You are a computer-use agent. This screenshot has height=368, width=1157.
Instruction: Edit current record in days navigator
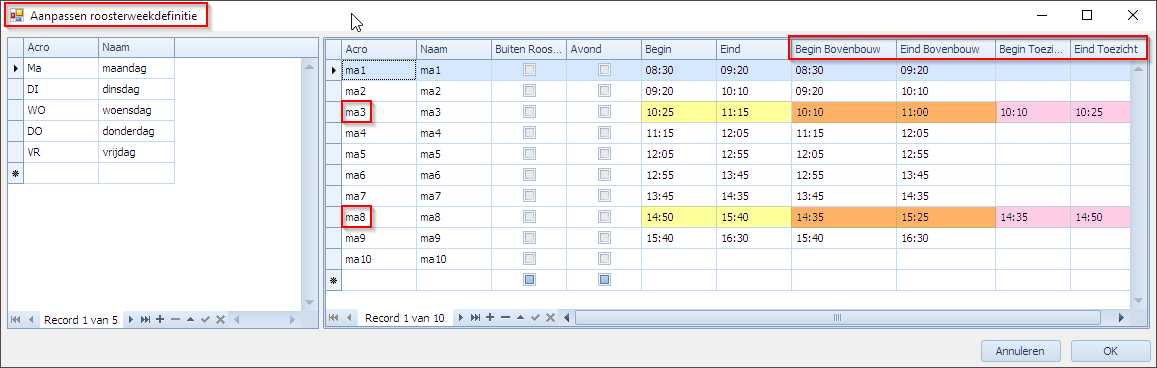[x=190, y=319]
